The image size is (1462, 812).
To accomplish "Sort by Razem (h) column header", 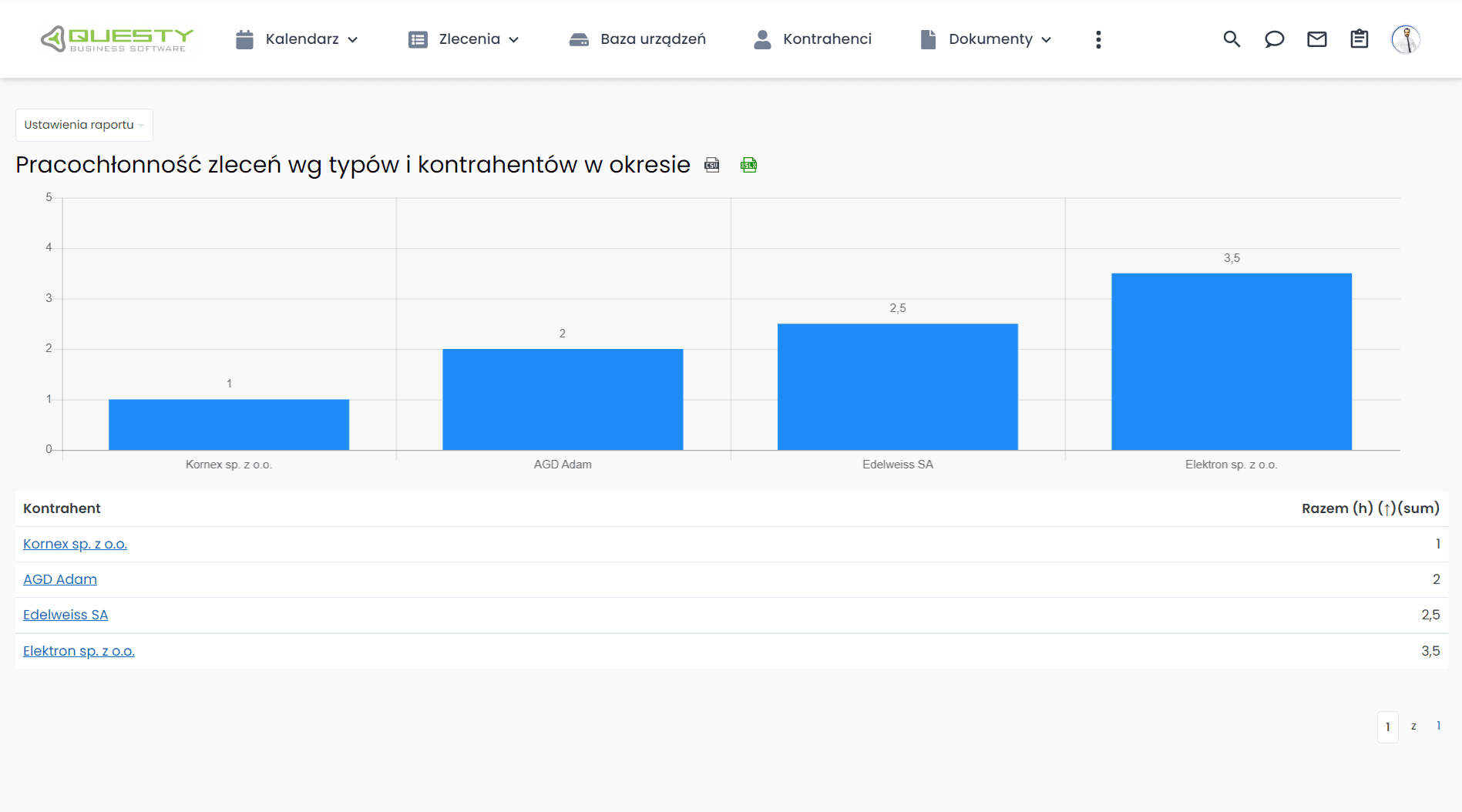I will tap(1370, 508).
